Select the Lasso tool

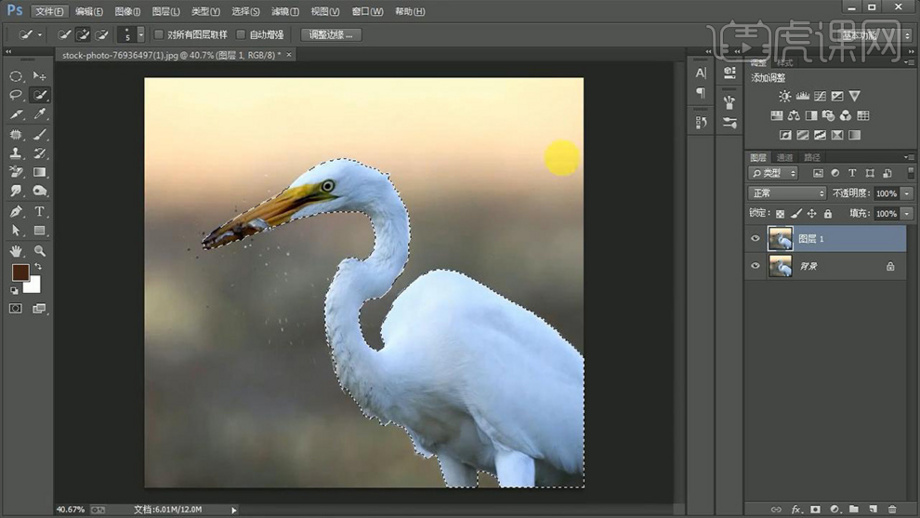tap(16, 96)
